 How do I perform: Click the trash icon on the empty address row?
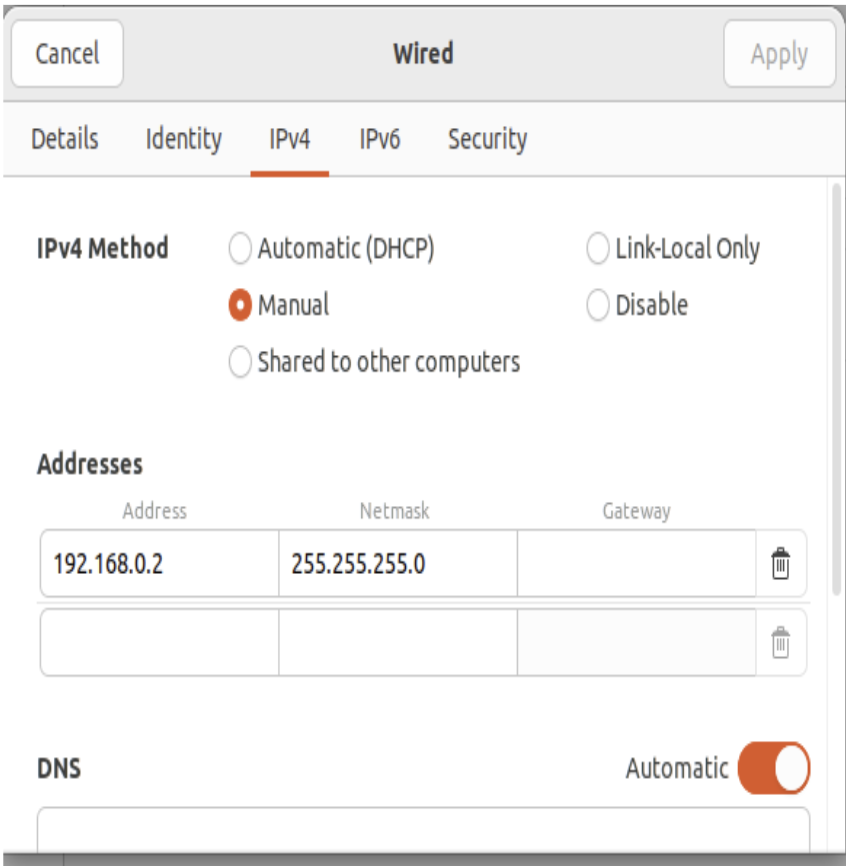click(x=780, y=642)
